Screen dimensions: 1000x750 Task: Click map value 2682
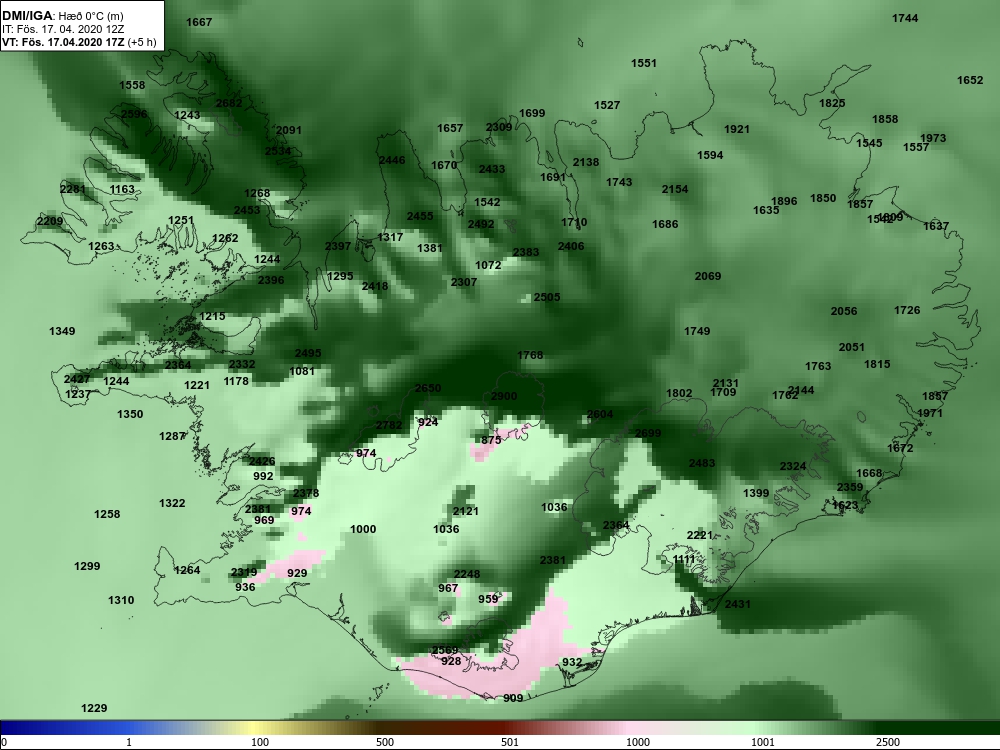229,103
